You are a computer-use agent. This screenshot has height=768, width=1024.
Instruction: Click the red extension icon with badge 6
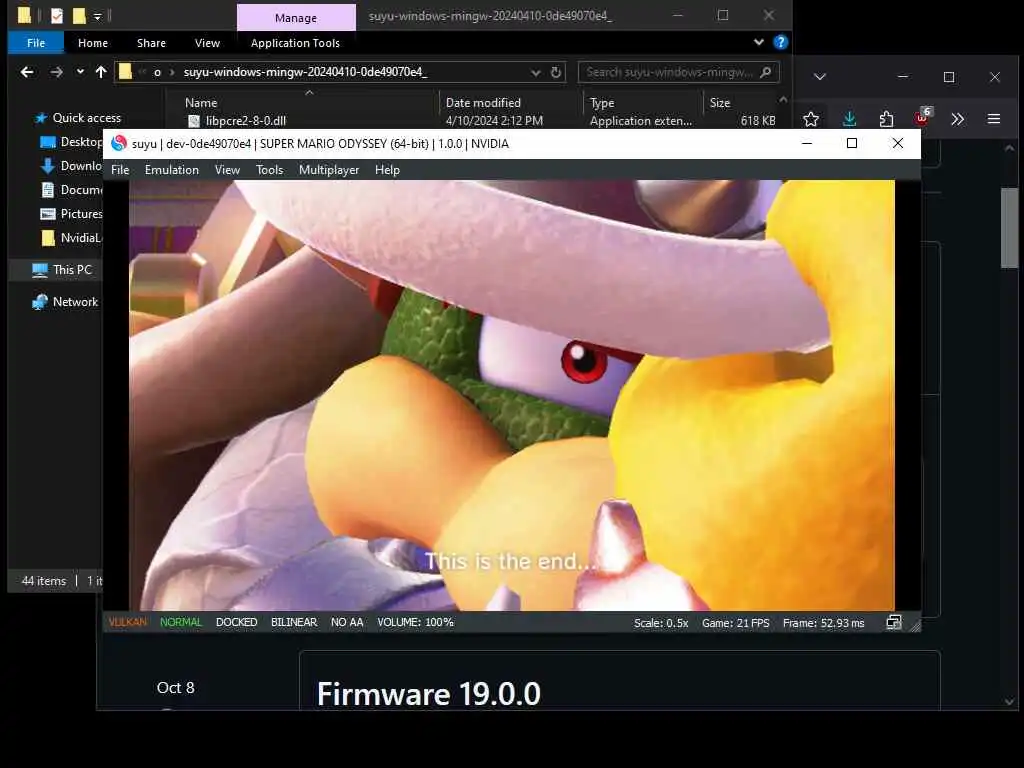pyautogui.click(x=923, y=118)
